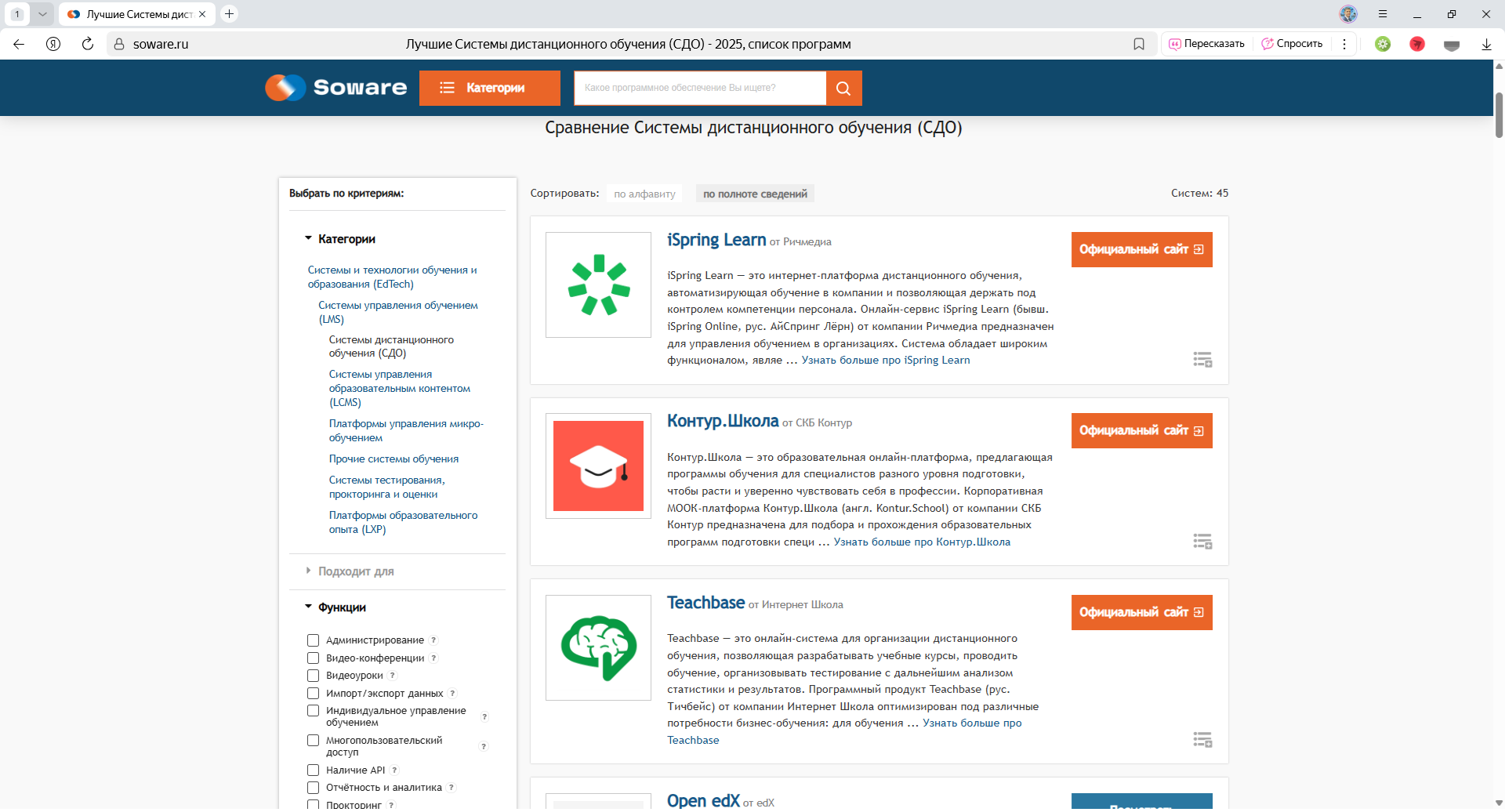Open the Категории dropdown menu
The image size is (1505, 812).
click(489, 88)
